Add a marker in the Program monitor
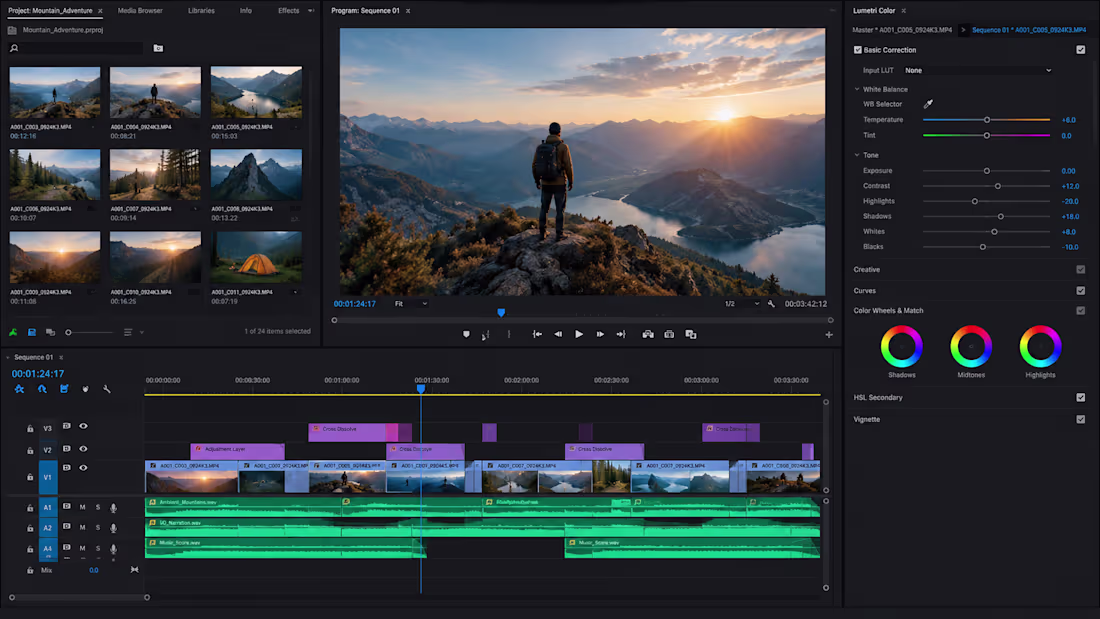 tap(467, 334)
